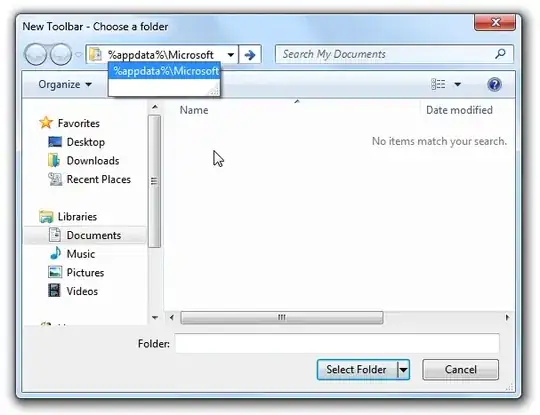Click the Videos filmstrip icon
This screenshot has width=540, height=415.
(54, 290)
